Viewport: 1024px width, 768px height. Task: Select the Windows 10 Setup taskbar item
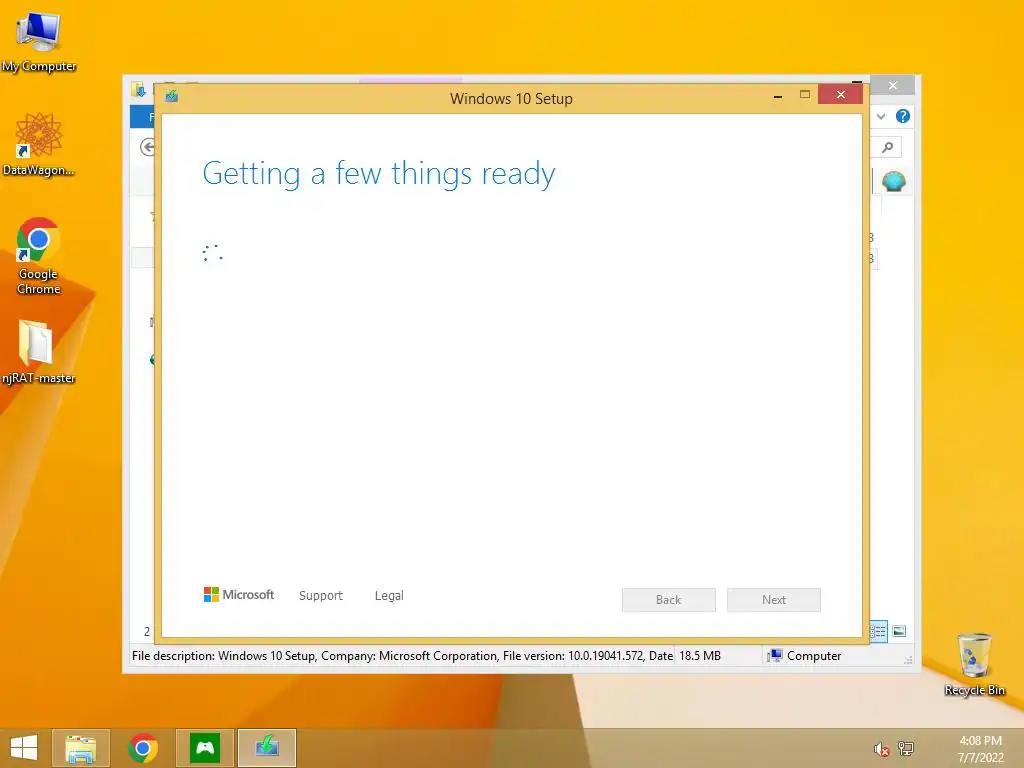266,748
